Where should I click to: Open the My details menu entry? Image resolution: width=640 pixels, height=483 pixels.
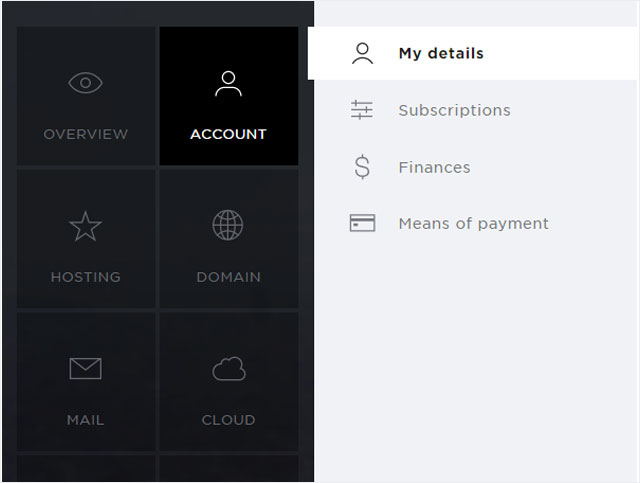click(473, 53)
